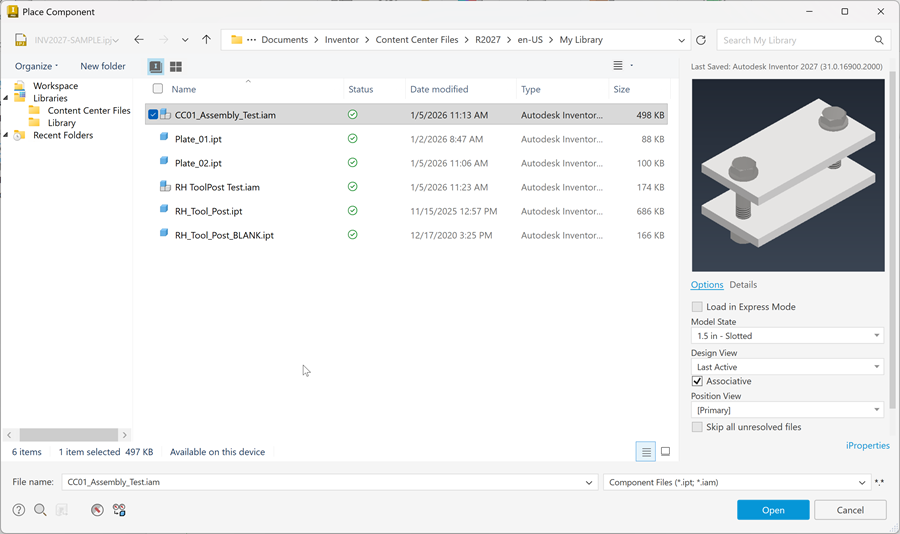Click the folder icon in the address bar

(x=236, y=40)
